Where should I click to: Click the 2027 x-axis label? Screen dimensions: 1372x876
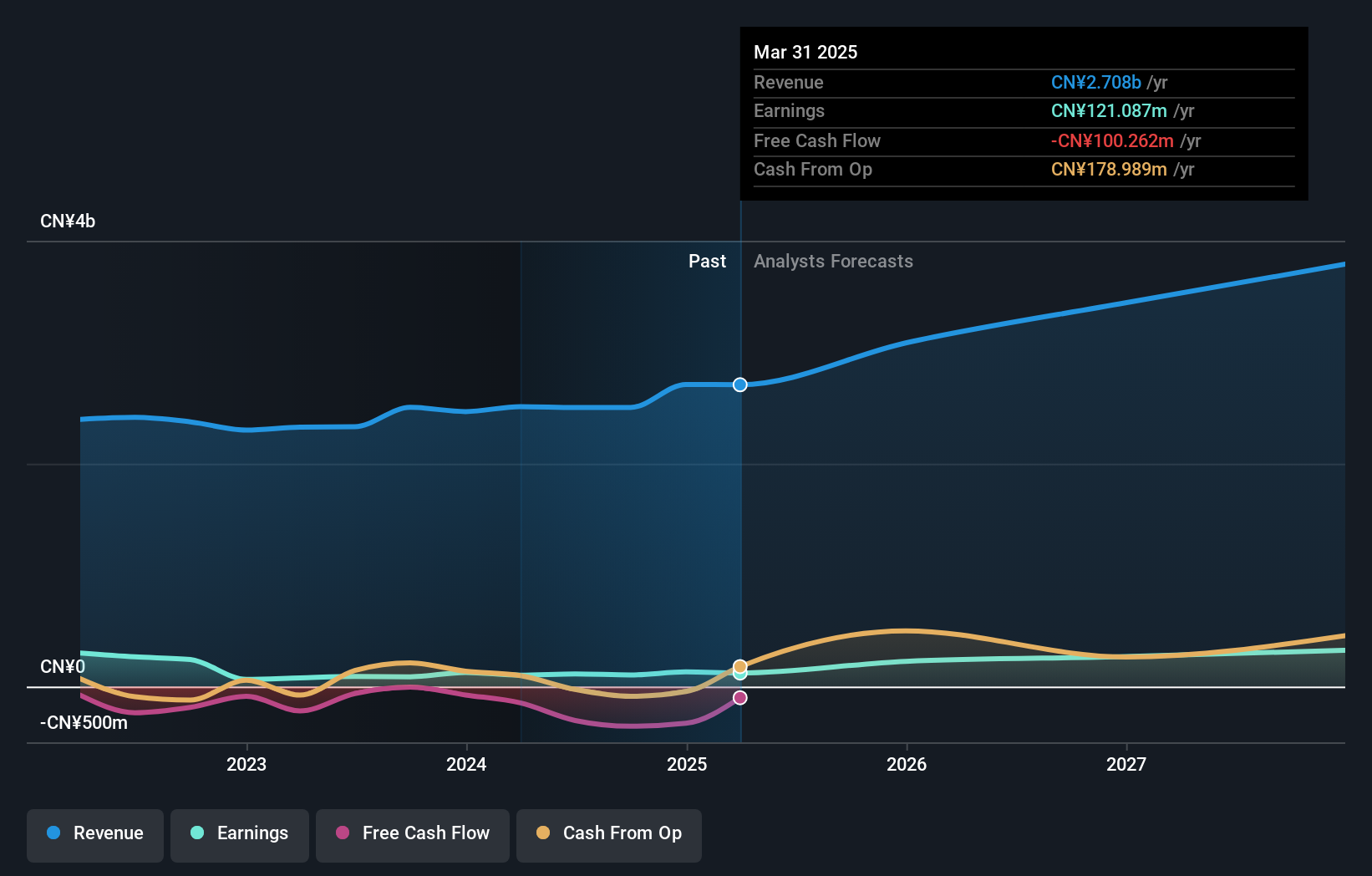click(1126, 765)
